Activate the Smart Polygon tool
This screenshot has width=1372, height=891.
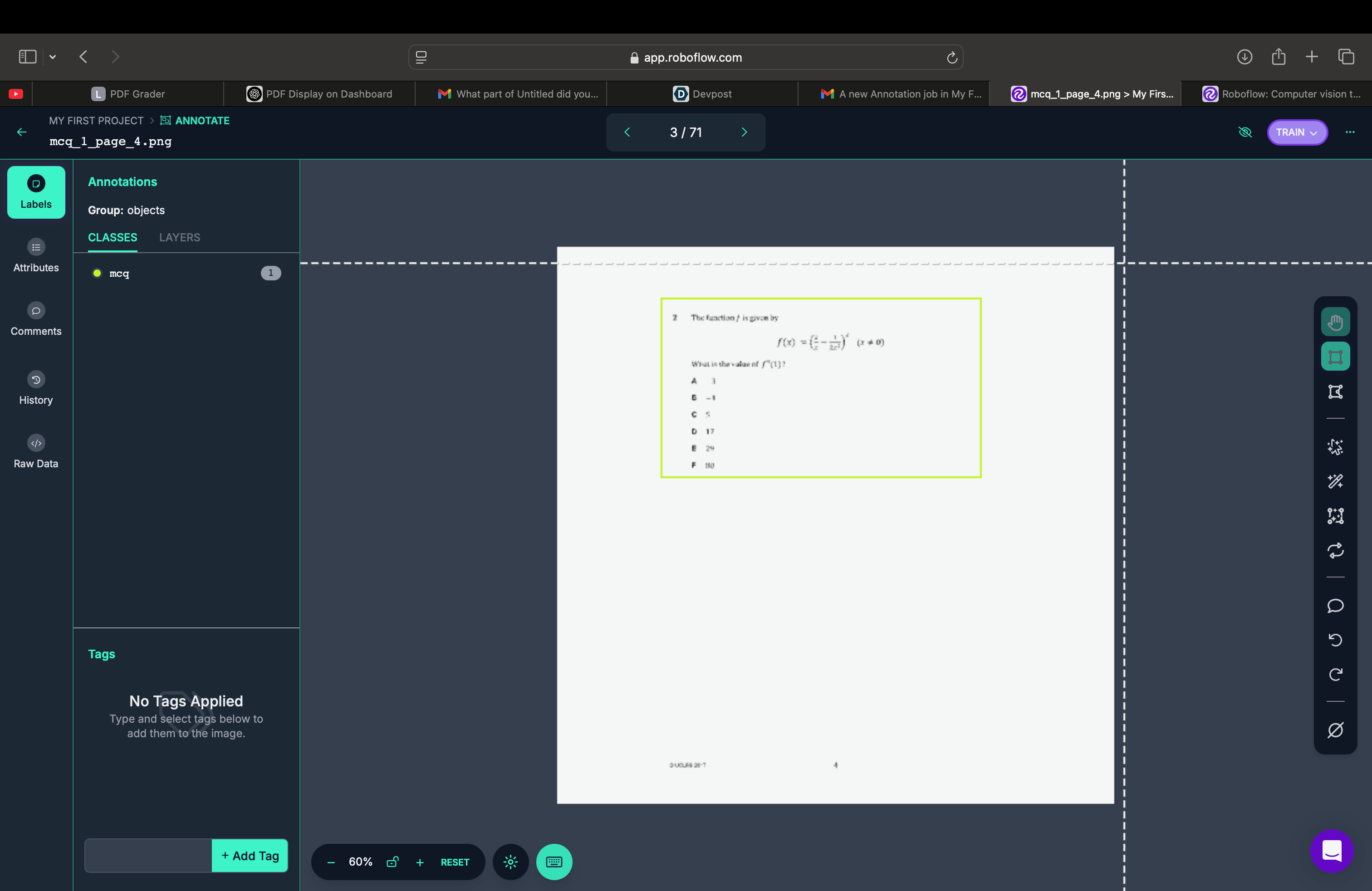click(1335, 447)
